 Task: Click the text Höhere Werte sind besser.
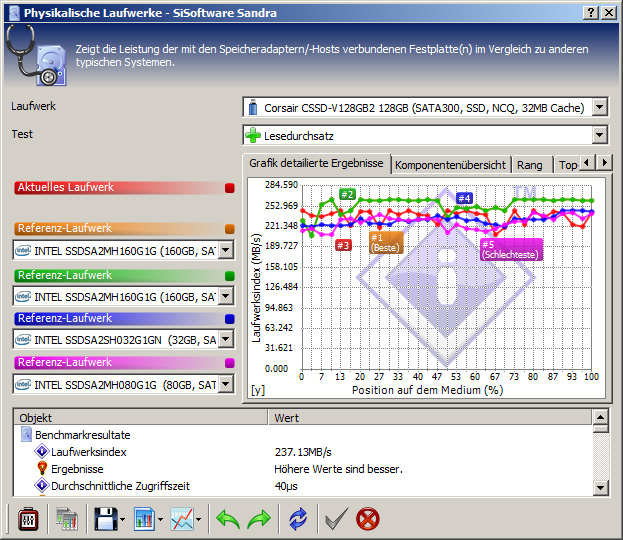(339, 469)
